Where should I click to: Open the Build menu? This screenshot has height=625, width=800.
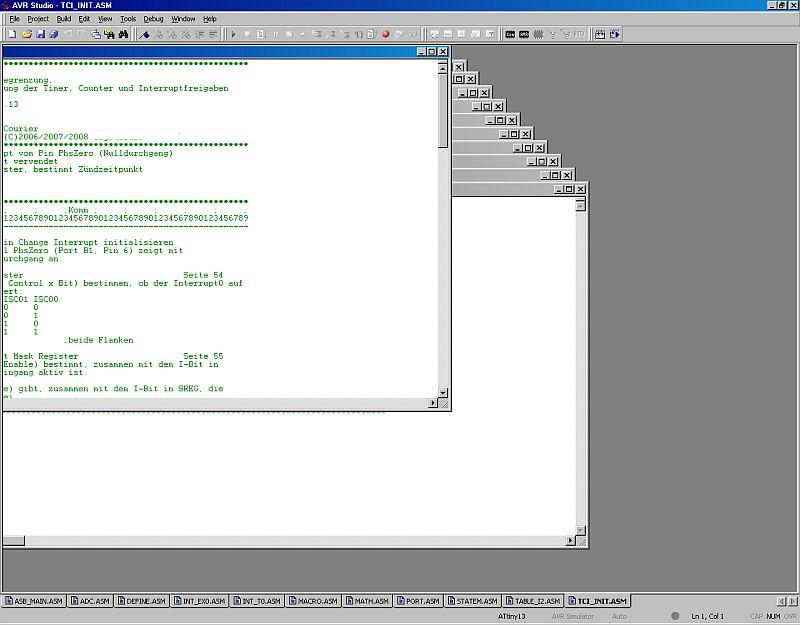click(64, 19)
